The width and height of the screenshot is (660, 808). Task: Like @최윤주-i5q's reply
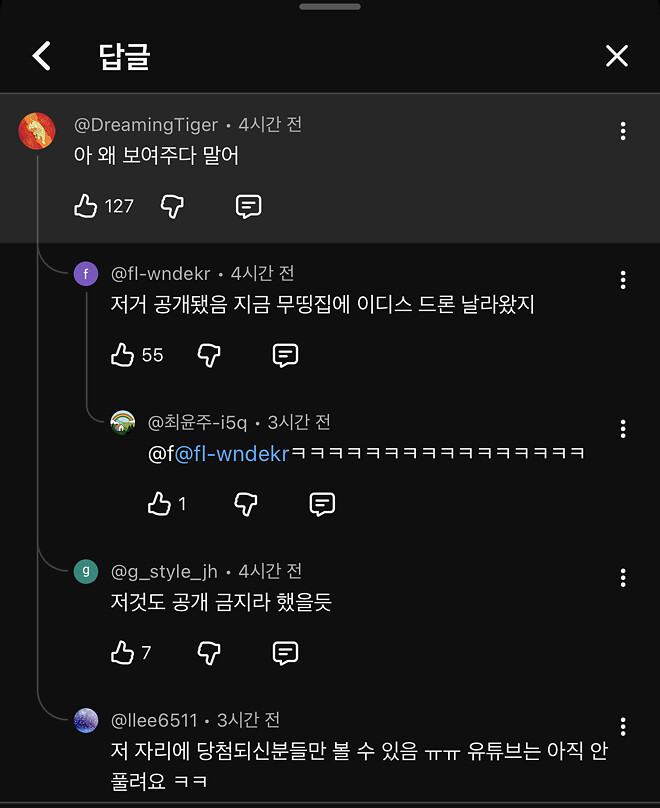pyautogui.click(x=162, y=504)
